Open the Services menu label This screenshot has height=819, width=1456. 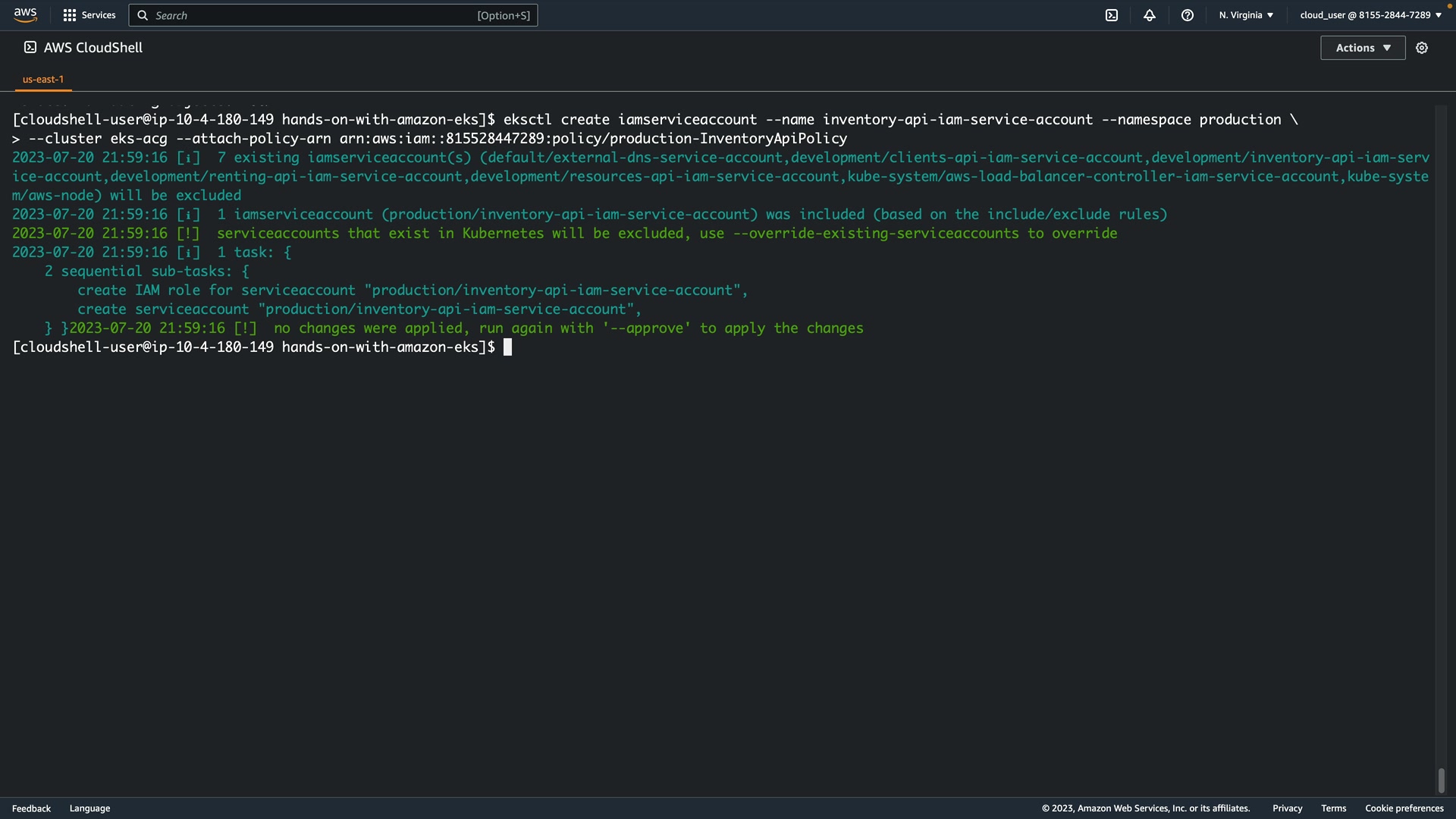[99, 15]
